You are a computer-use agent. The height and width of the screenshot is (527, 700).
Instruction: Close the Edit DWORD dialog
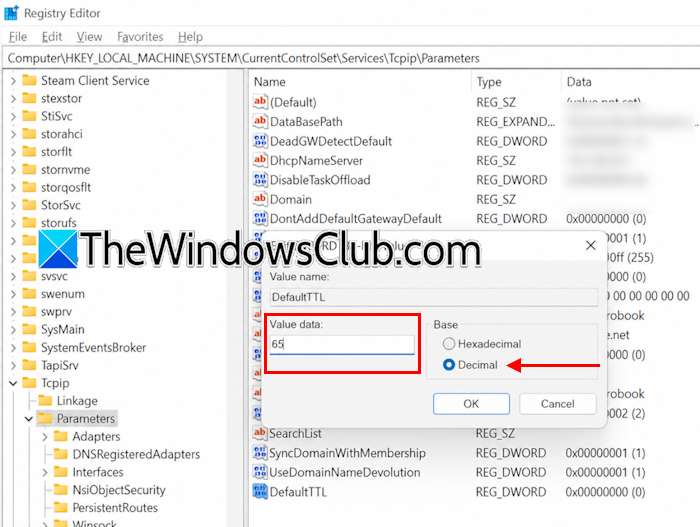[591, 245]
